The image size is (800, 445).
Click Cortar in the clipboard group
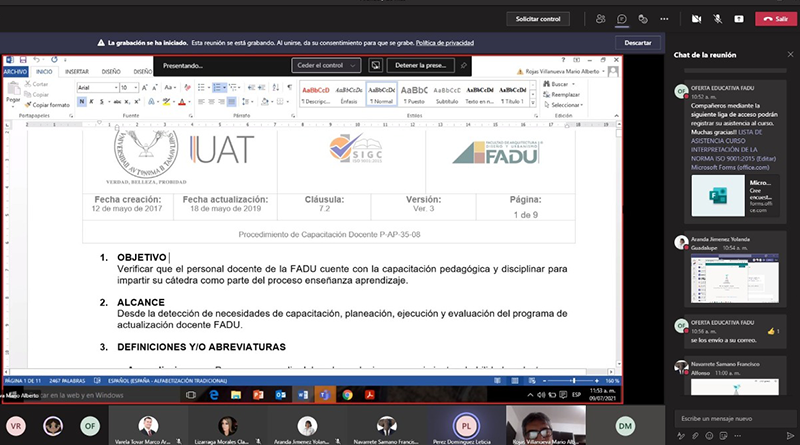pyautogui.click(x=37, y=84)
